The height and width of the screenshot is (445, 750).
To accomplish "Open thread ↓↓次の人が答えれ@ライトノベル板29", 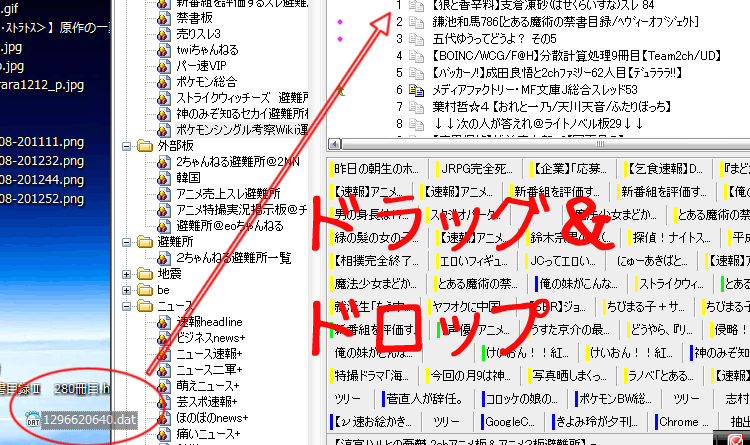I will 538,124.
